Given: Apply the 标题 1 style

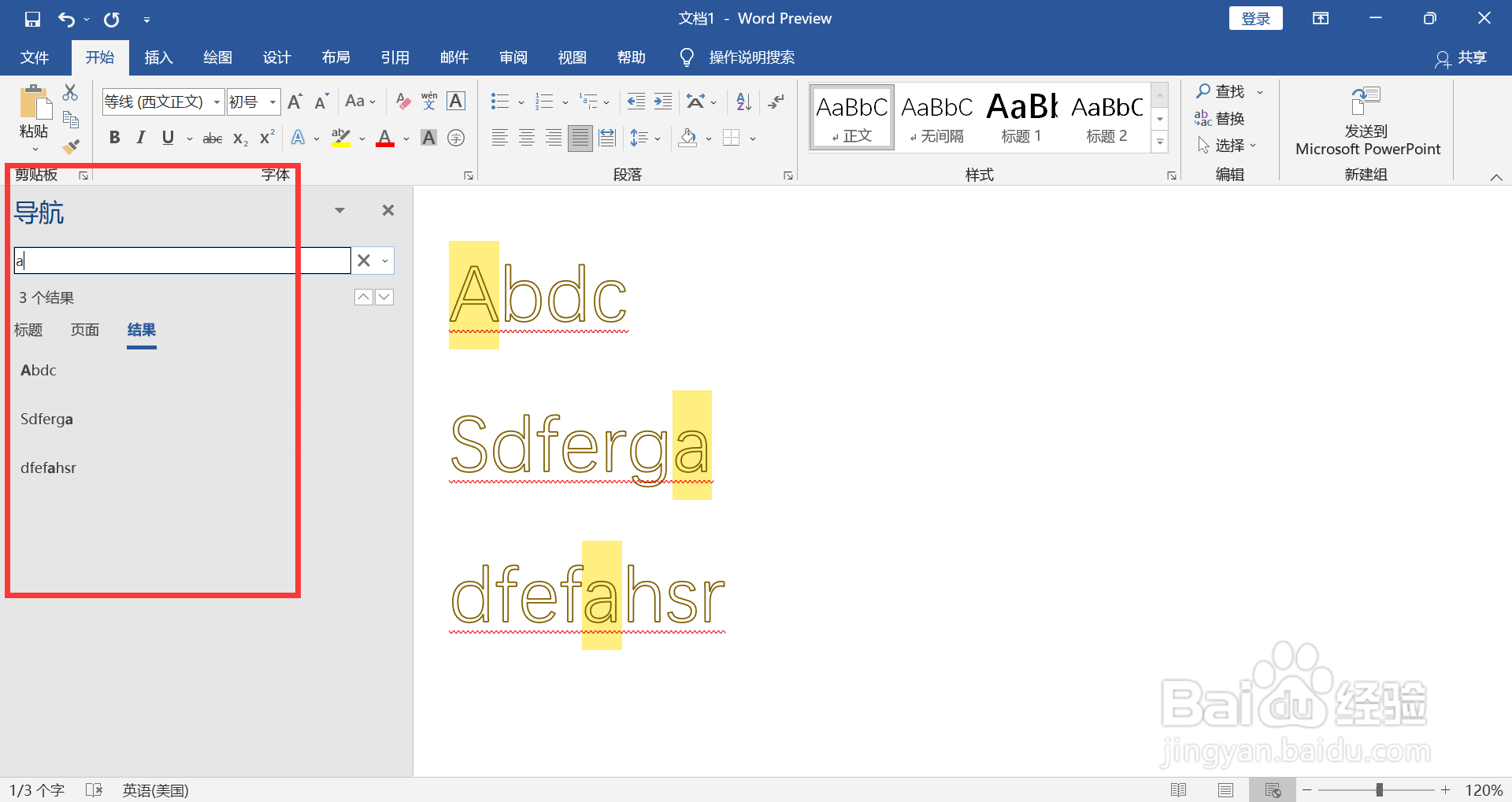Looking at the screenshot, I should click(1021, 118).
